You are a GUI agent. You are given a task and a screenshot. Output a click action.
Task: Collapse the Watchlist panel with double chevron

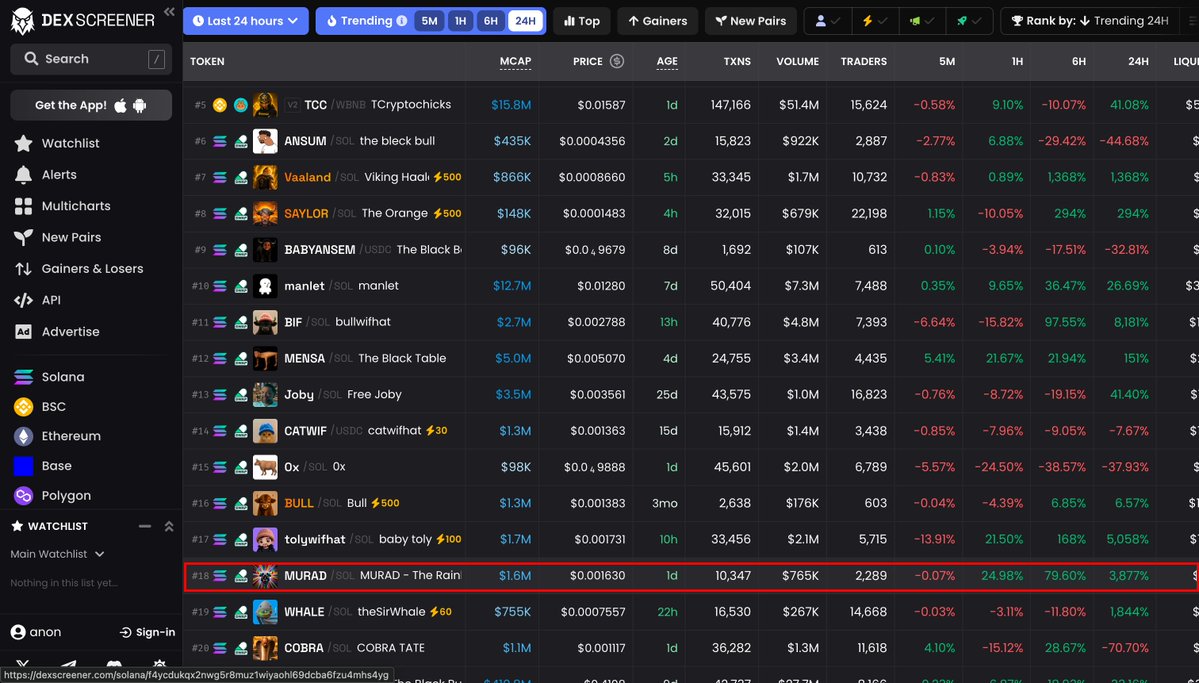169,526
